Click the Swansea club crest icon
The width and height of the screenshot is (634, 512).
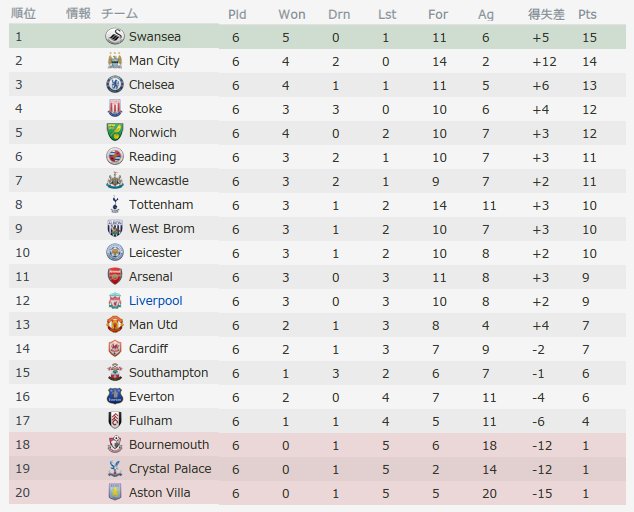(x=114, y=37)
